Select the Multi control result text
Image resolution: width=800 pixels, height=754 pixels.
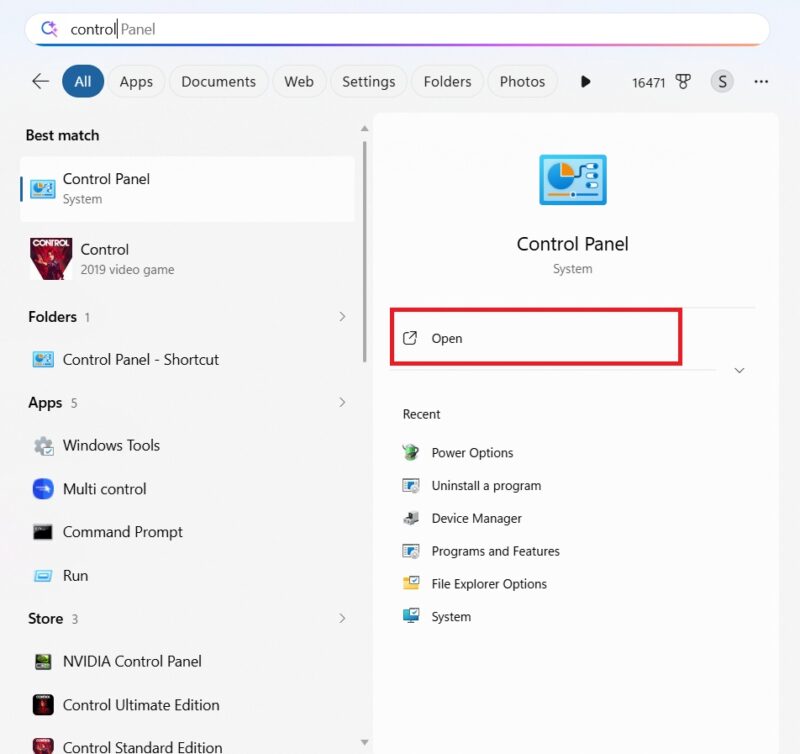tap(105, 489)
